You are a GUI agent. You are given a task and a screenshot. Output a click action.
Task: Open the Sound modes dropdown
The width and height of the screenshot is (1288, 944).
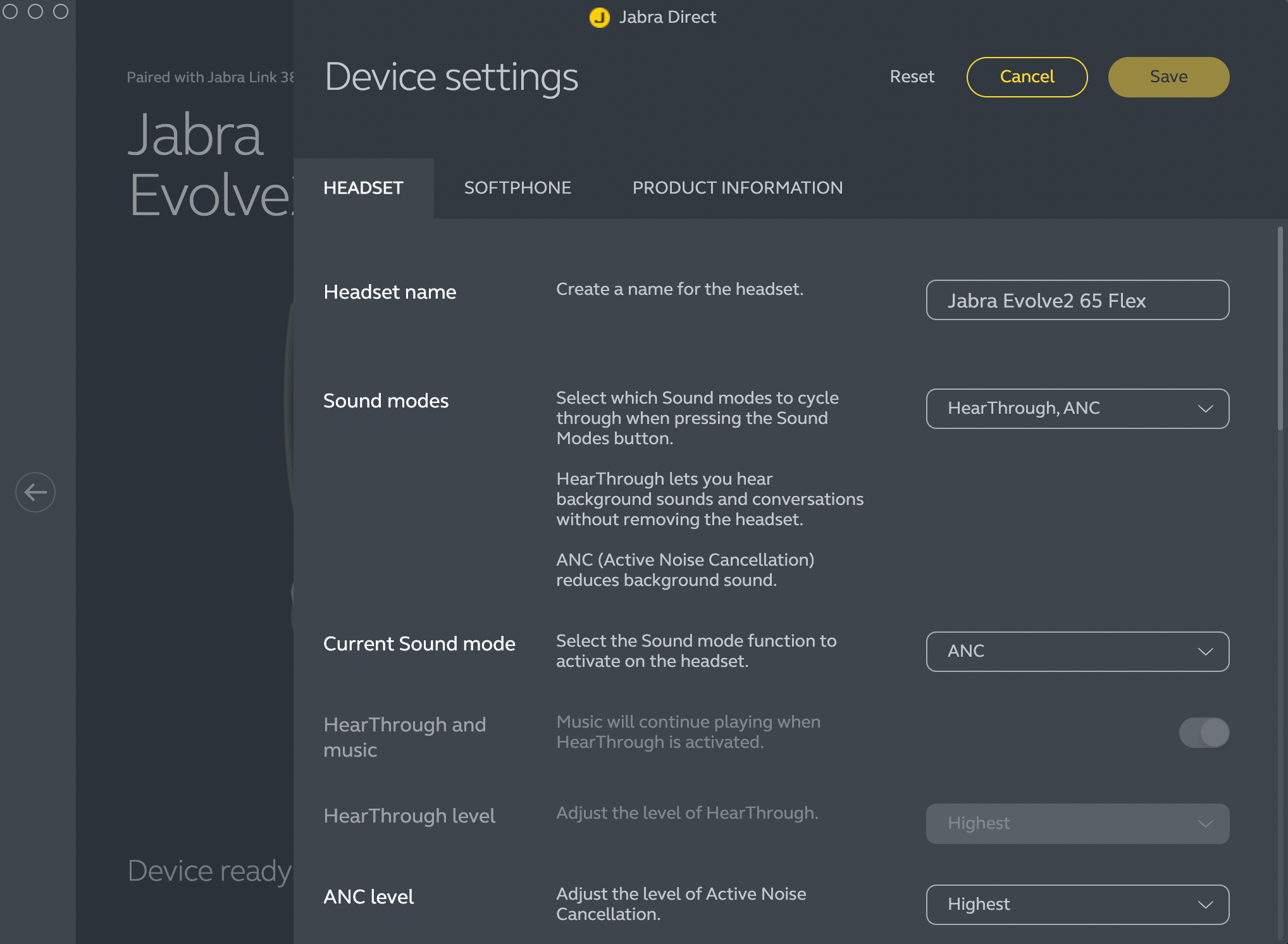point(1077,409)
